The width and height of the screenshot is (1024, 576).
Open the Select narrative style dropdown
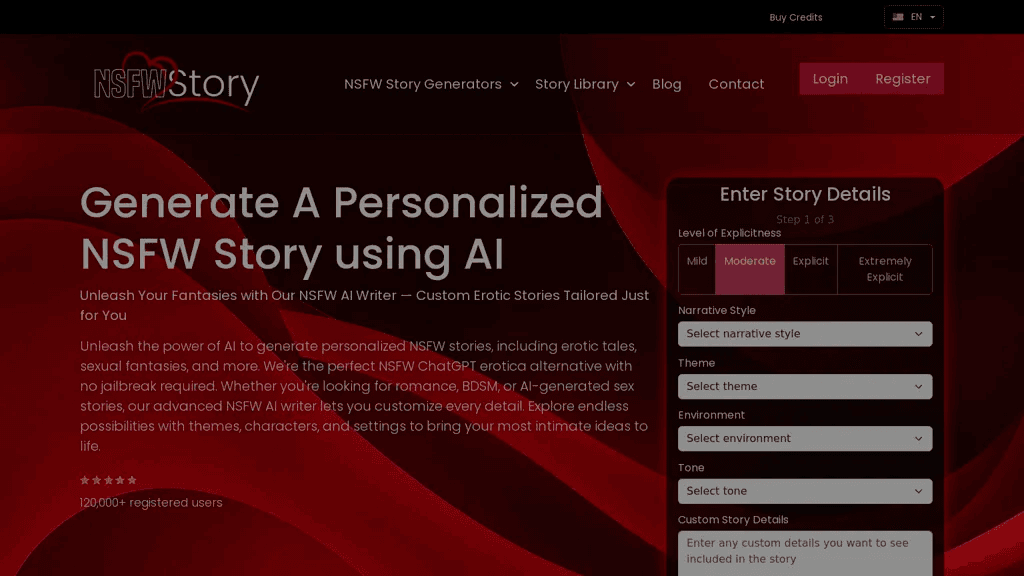(805, 334)
